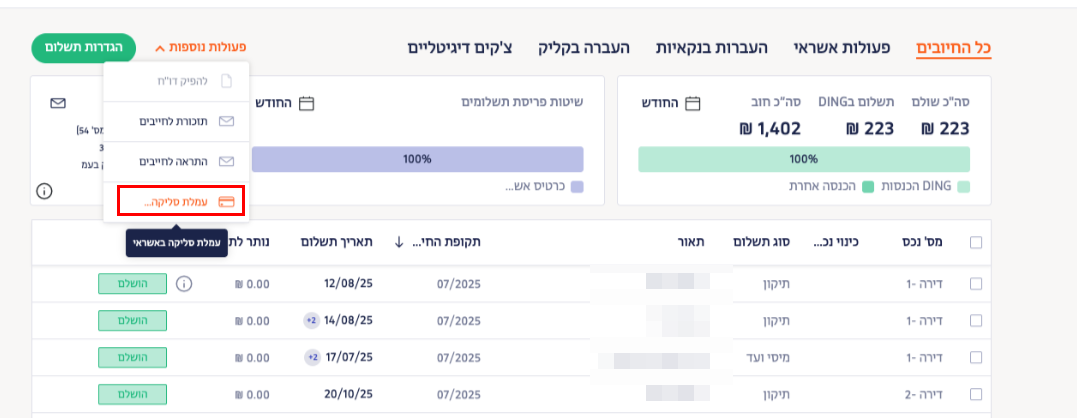Click the credit card icon for עמלת סליקה
Viewport: 1077px width, 418px height.
coord(226,201)
